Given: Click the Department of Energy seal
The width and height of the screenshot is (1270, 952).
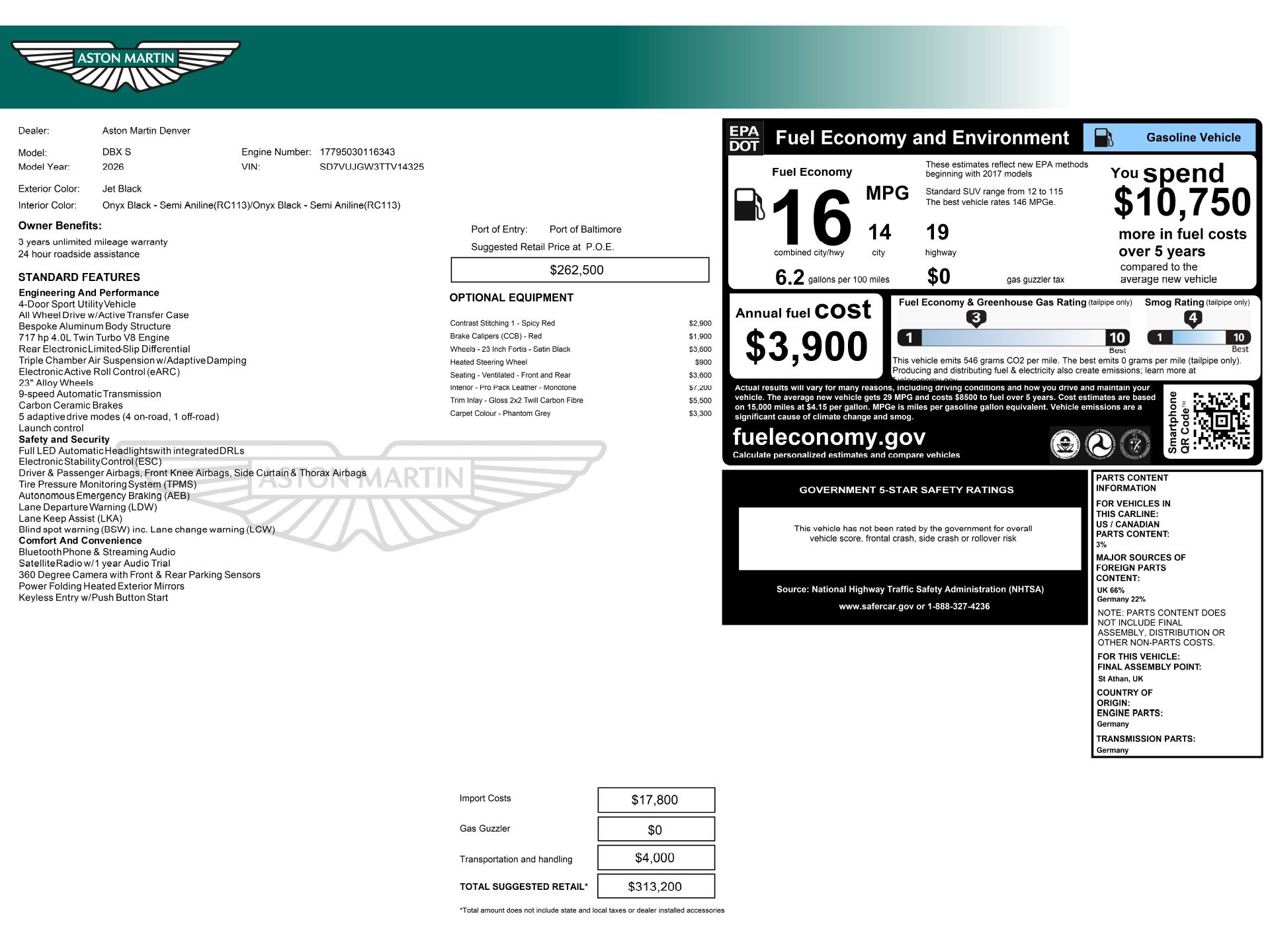Looking at the screenshot, I should coord(1135,443).
